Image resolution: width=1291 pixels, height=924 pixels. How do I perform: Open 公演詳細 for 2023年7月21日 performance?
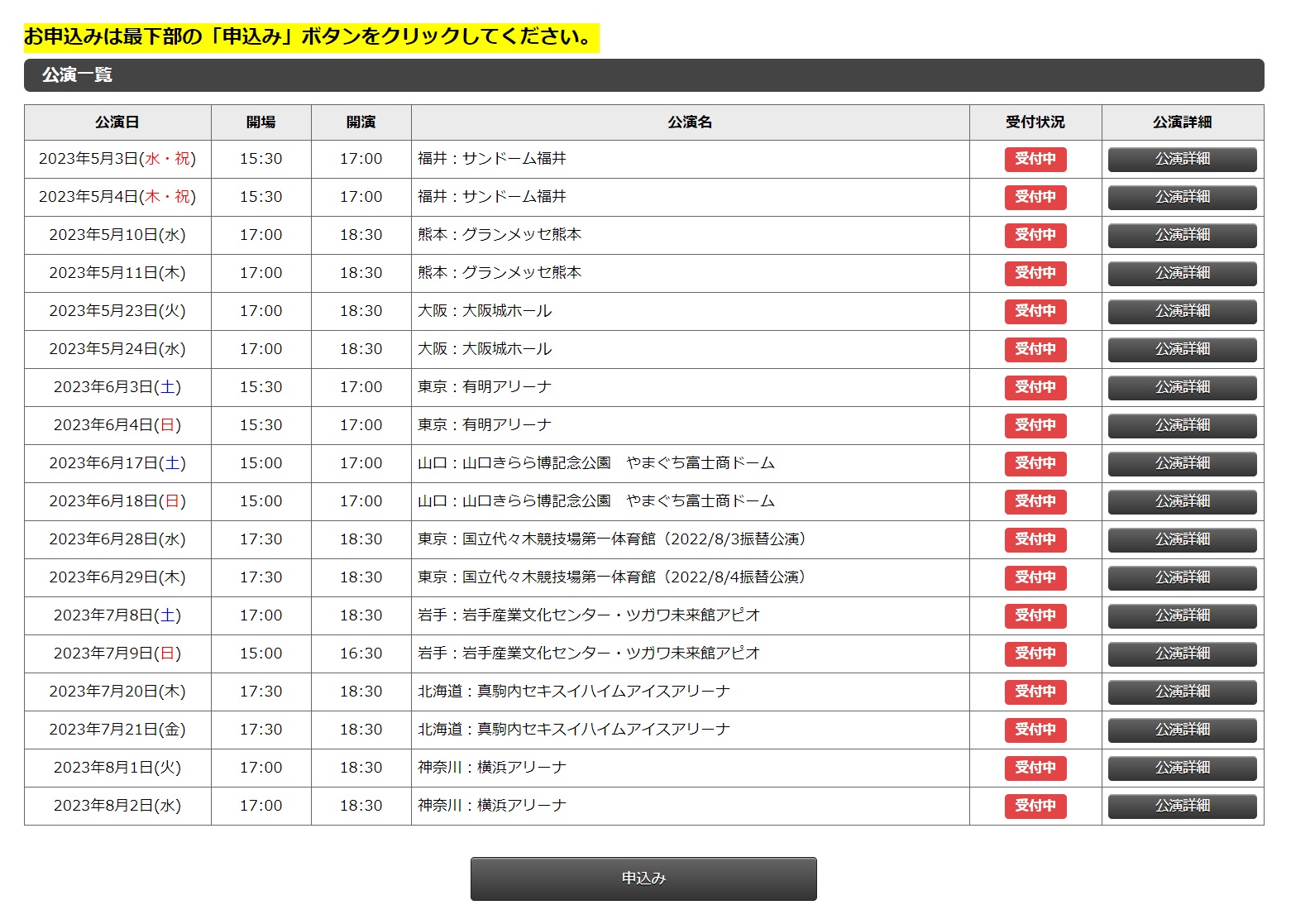[1182, 730]
